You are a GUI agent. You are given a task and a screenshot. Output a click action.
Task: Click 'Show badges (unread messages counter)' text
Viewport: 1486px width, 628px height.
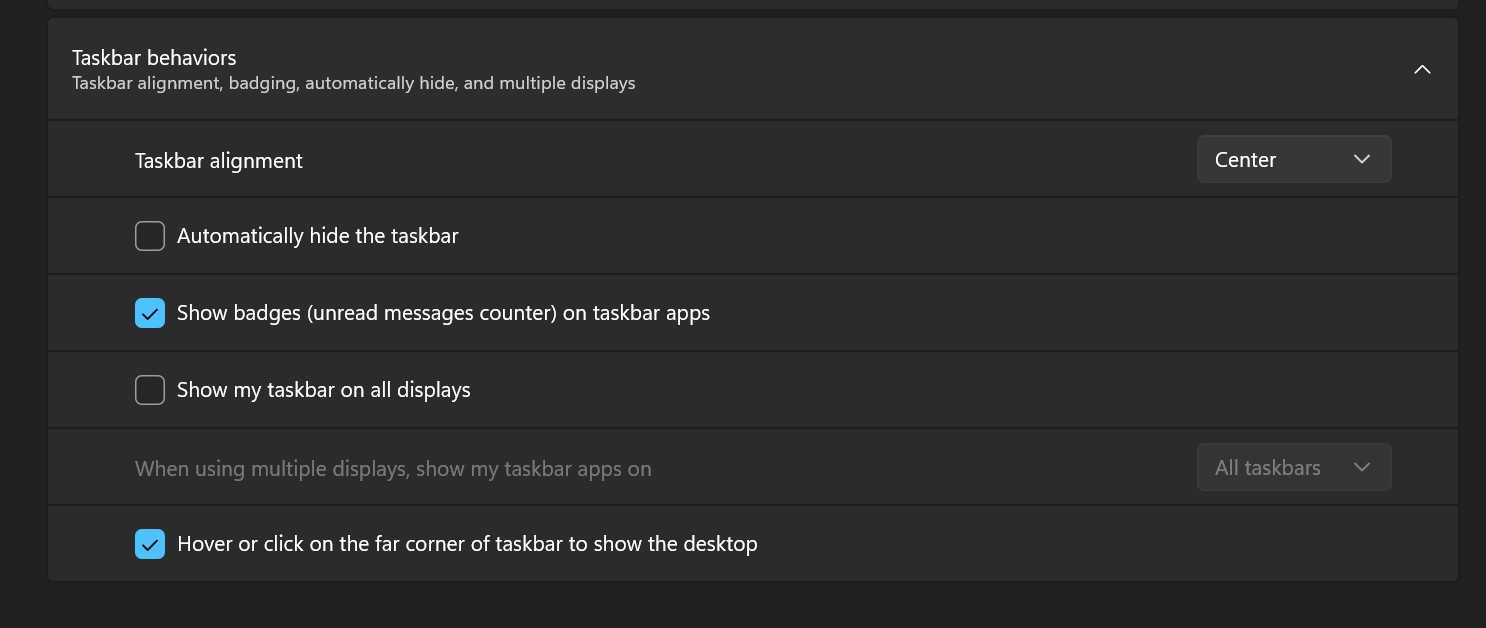point(443,313)
